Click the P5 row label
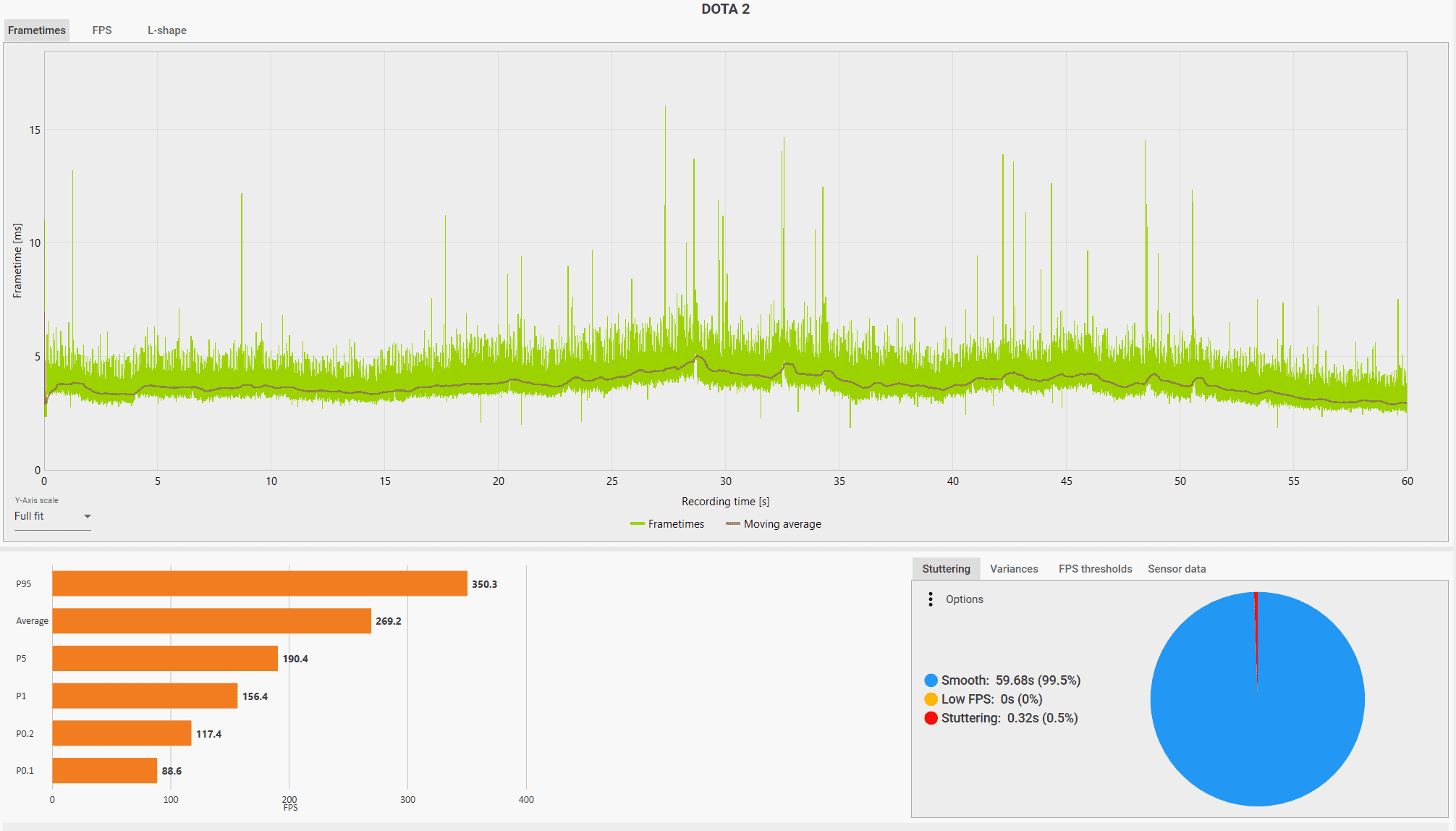Image resolution: width=1456 pixels, height=831 pixels. point(22,659)
